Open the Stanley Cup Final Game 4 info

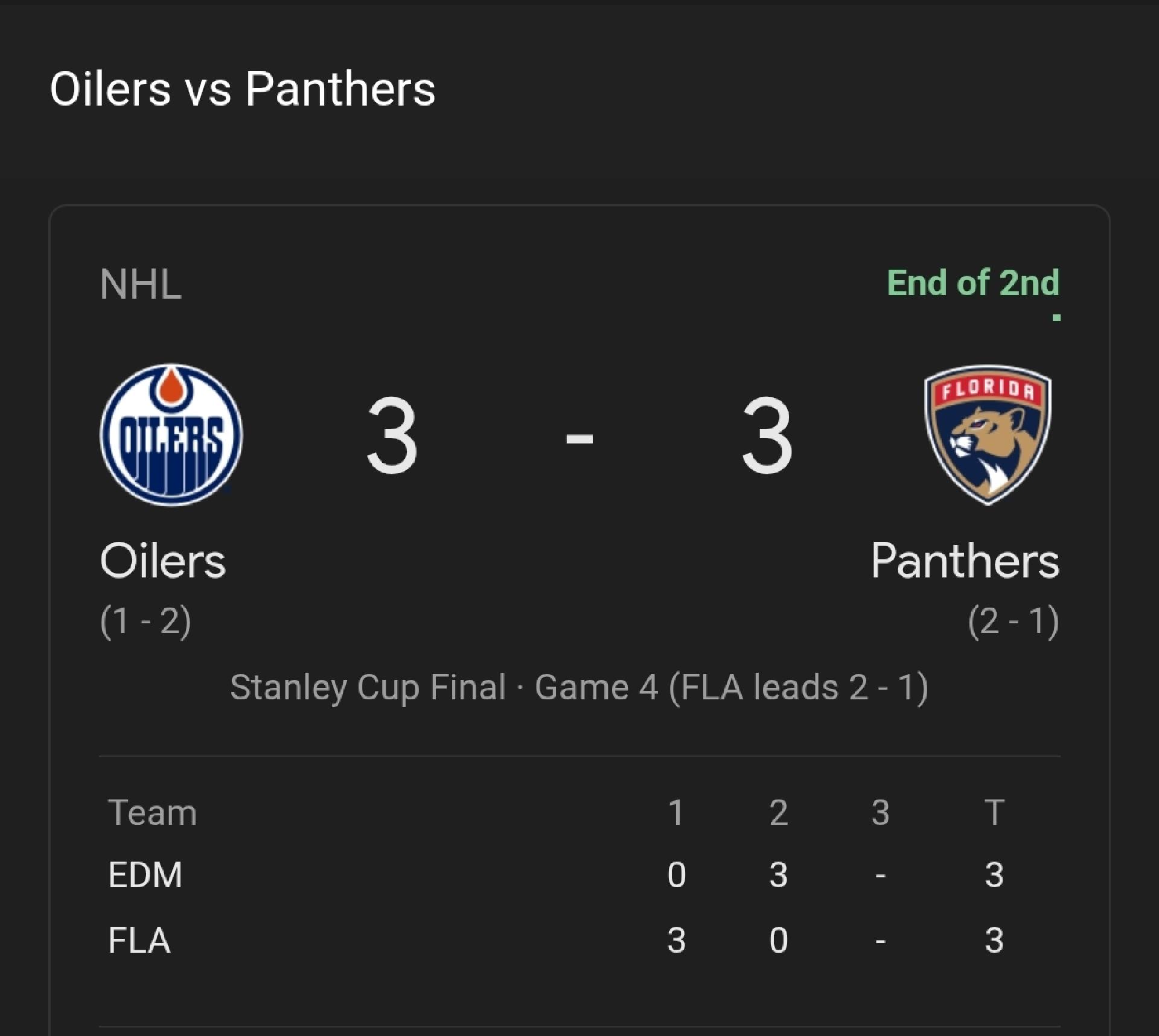579,687
